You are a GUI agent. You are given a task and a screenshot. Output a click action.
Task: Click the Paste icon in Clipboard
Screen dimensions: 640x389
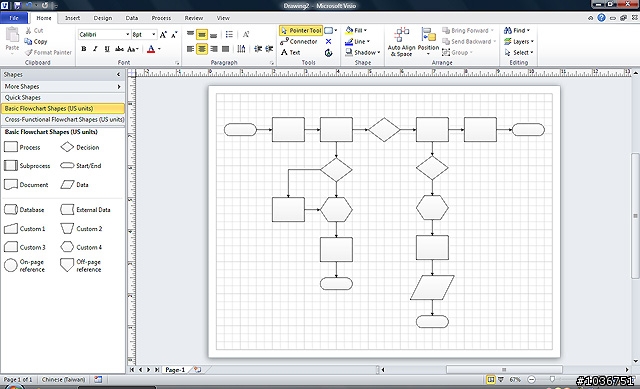12,35
